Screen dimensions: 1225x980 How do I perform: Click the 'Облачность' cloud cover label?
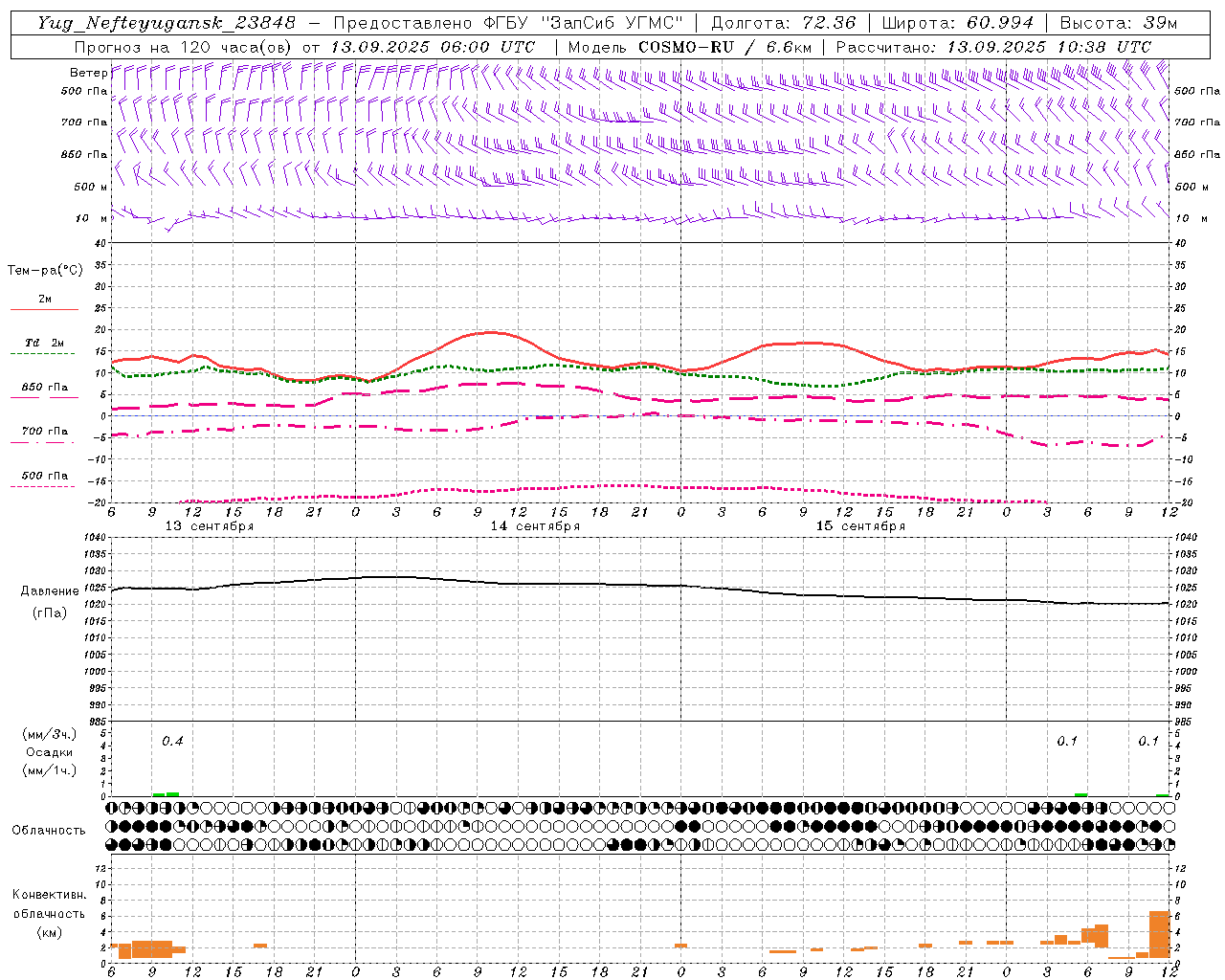[49, 831]
